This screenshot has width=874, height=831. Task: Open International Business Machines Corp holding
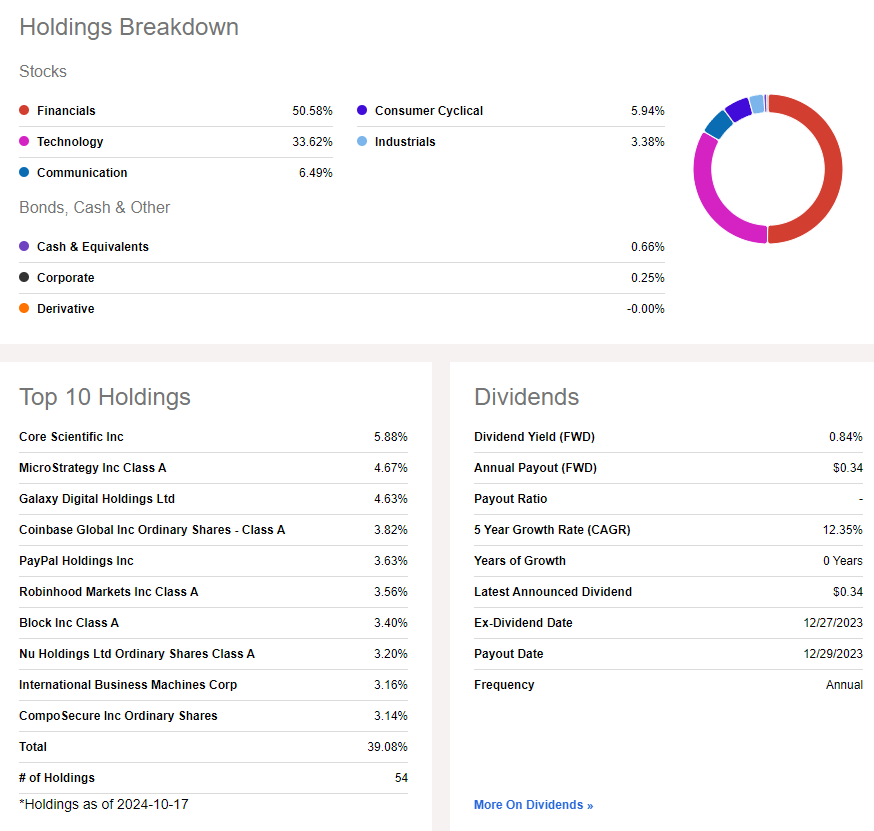click(128, 685)
